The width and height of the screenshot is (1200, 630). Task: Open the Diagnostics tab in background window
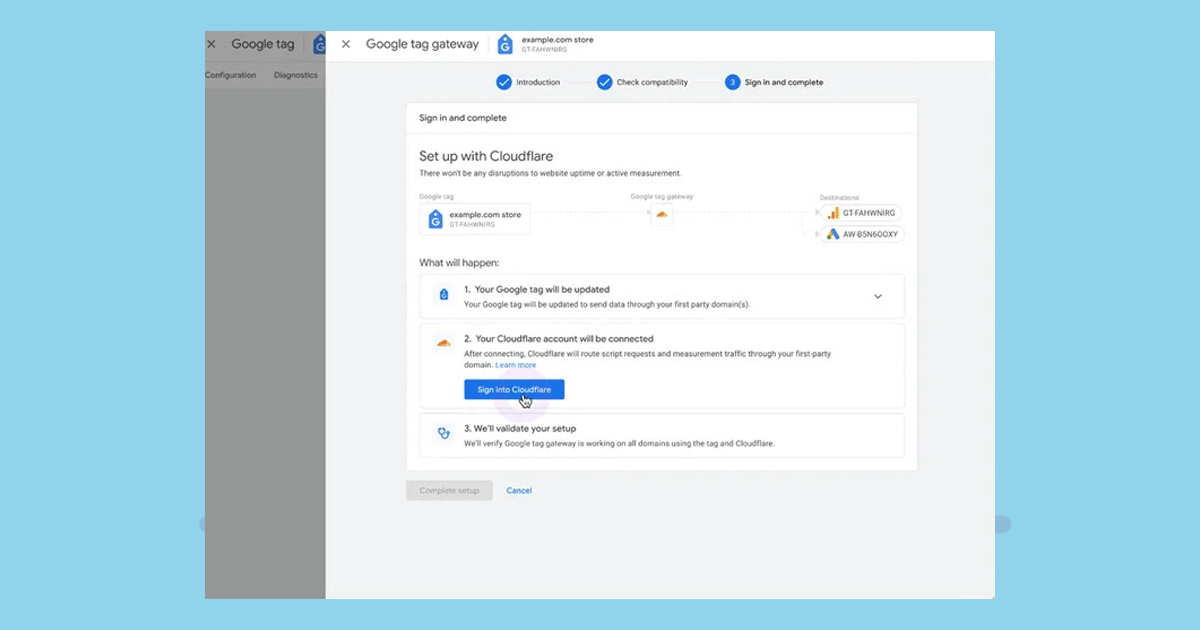[296, 75]
